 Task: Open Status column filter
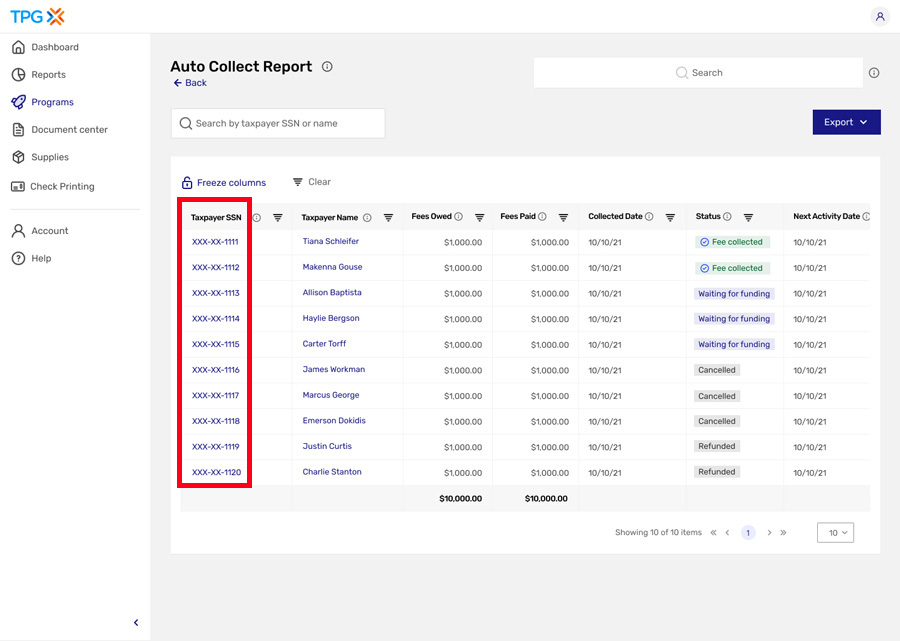748,217
